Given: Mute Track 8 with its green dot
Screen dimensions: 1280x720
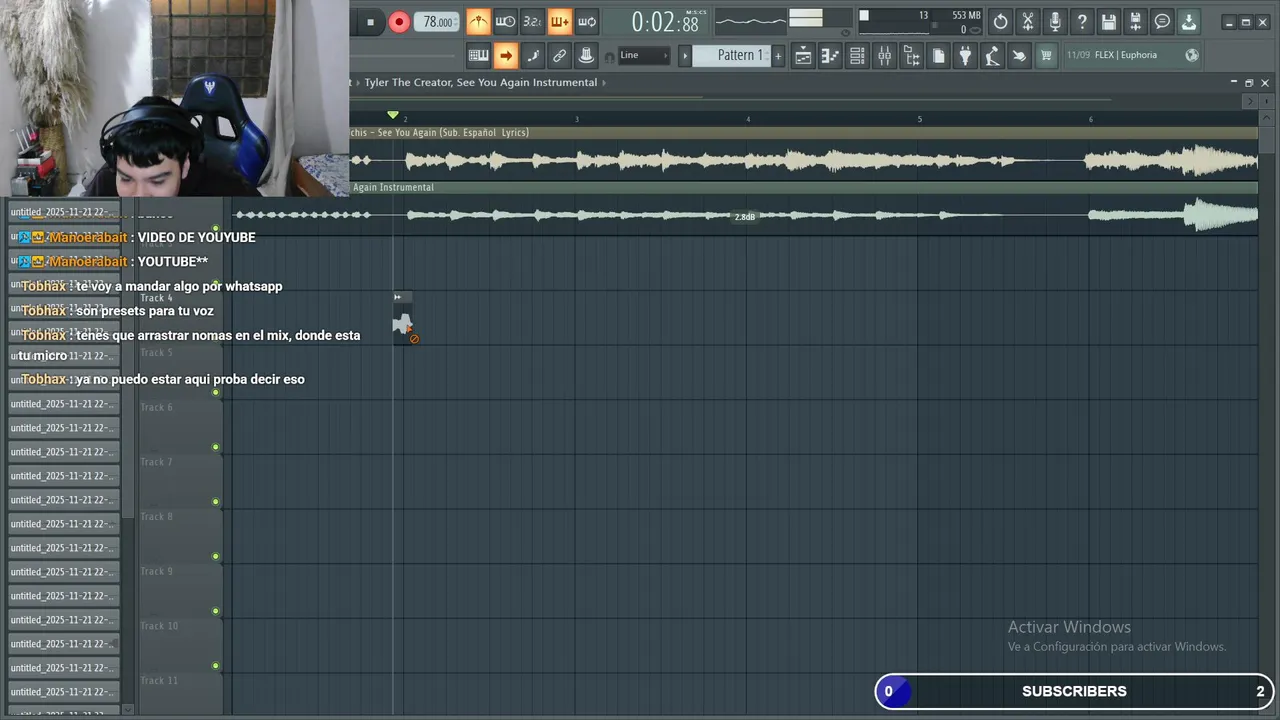Looking at the screenshot, I should click(215, 557).
